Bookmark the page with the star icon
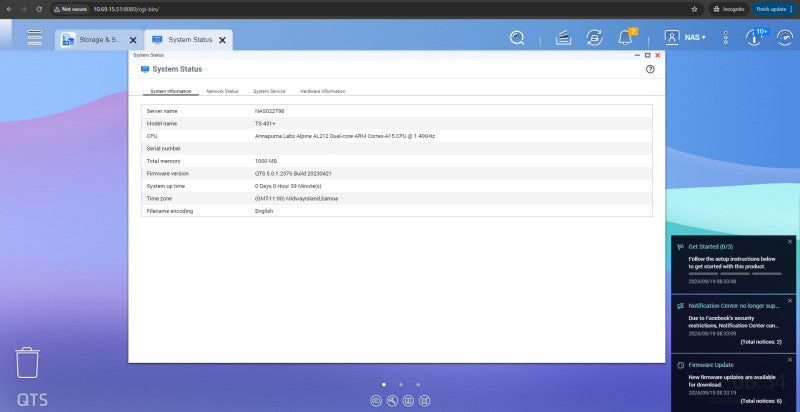 coord(694,9)
